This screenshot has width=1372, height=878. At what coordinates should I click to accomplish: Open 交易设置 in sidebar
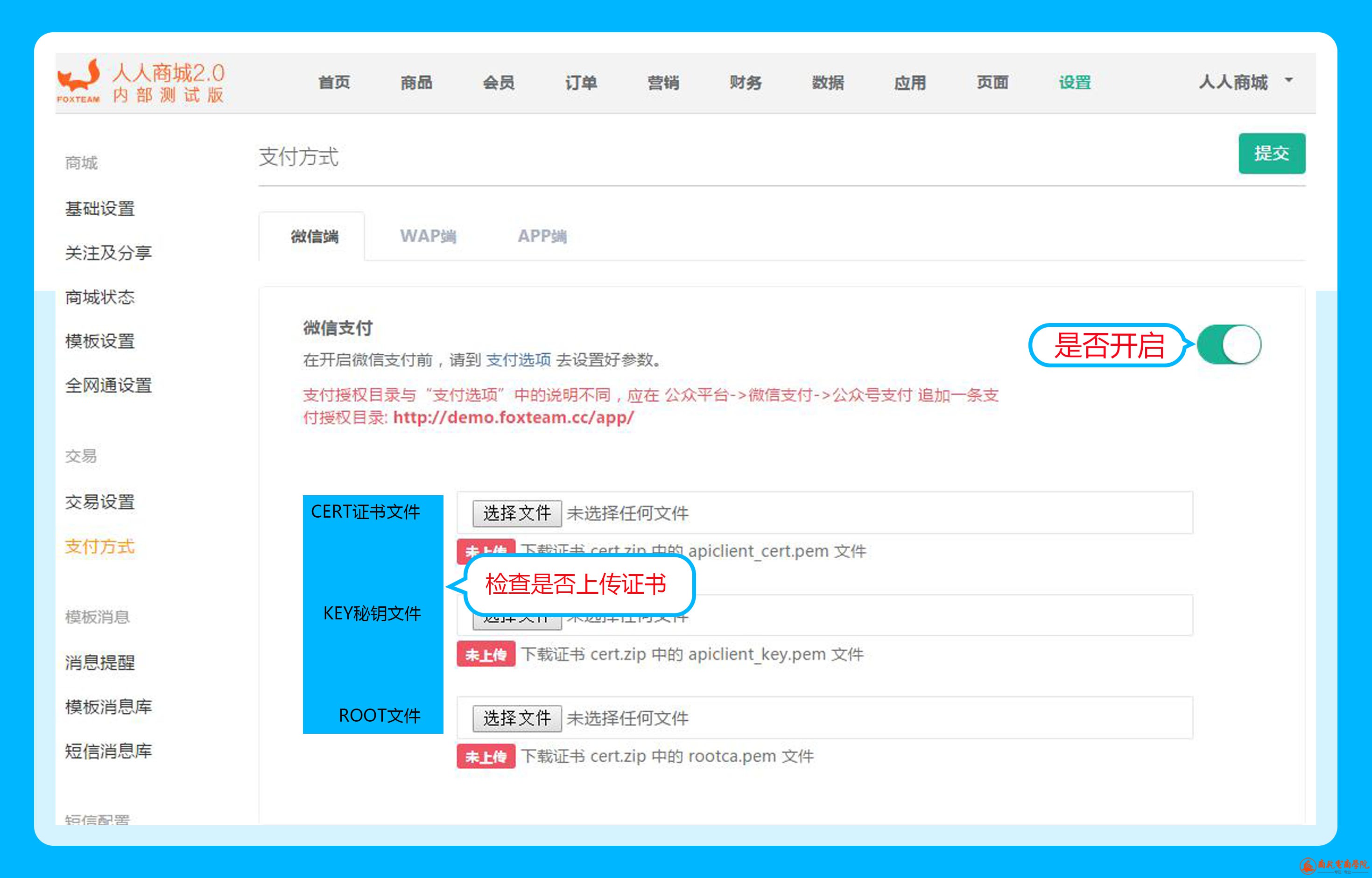100,502
